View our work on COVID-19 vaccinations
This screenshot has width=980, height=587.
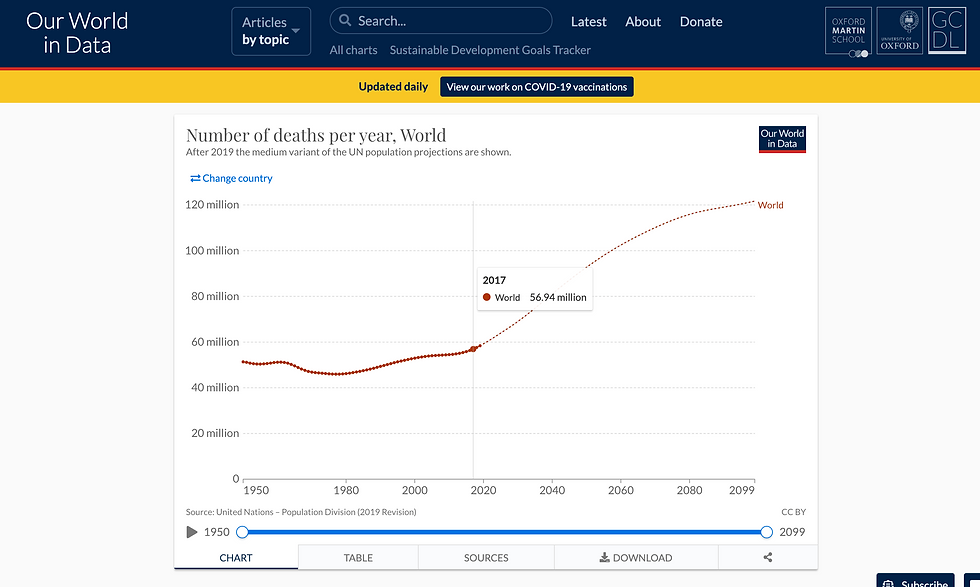pos(537,87)
